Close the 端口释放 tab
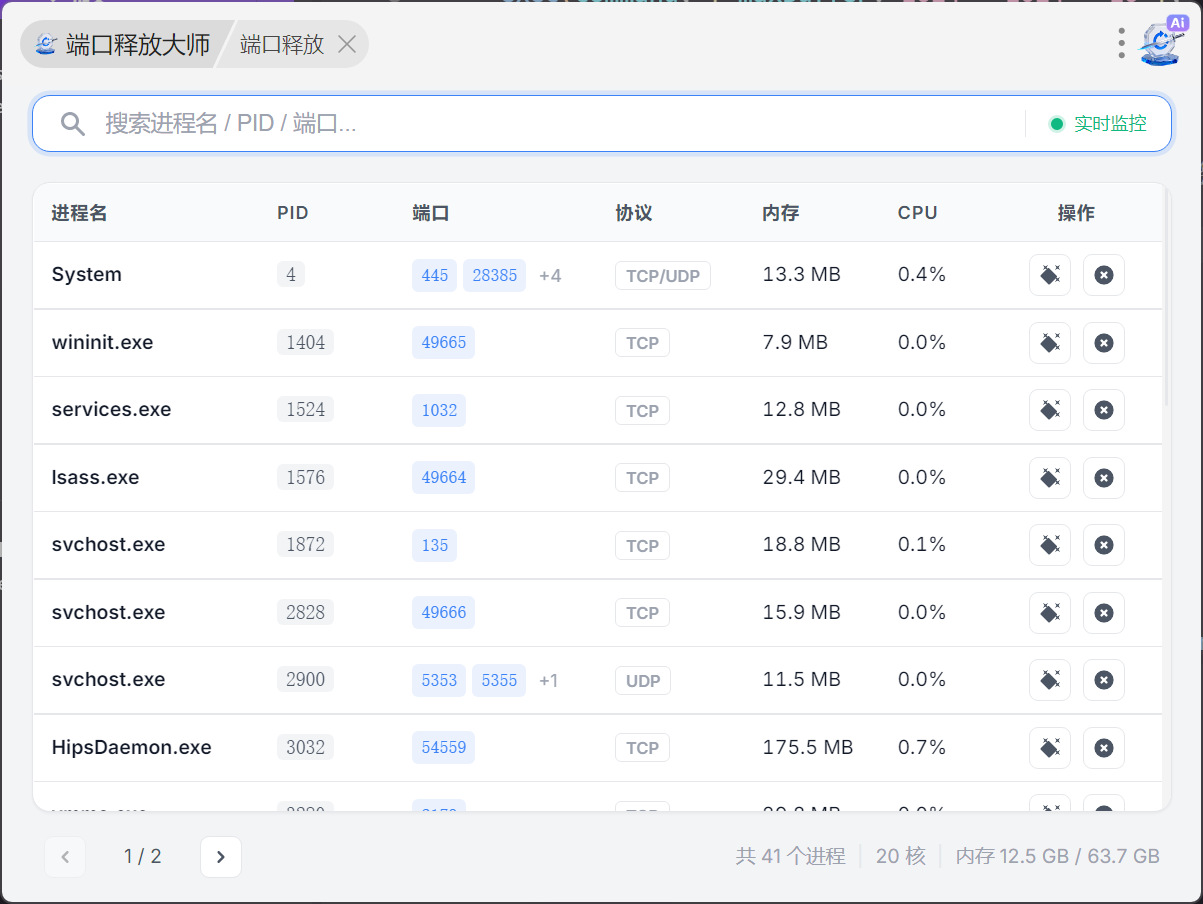The image size is (1203, 904). [347, 45]
